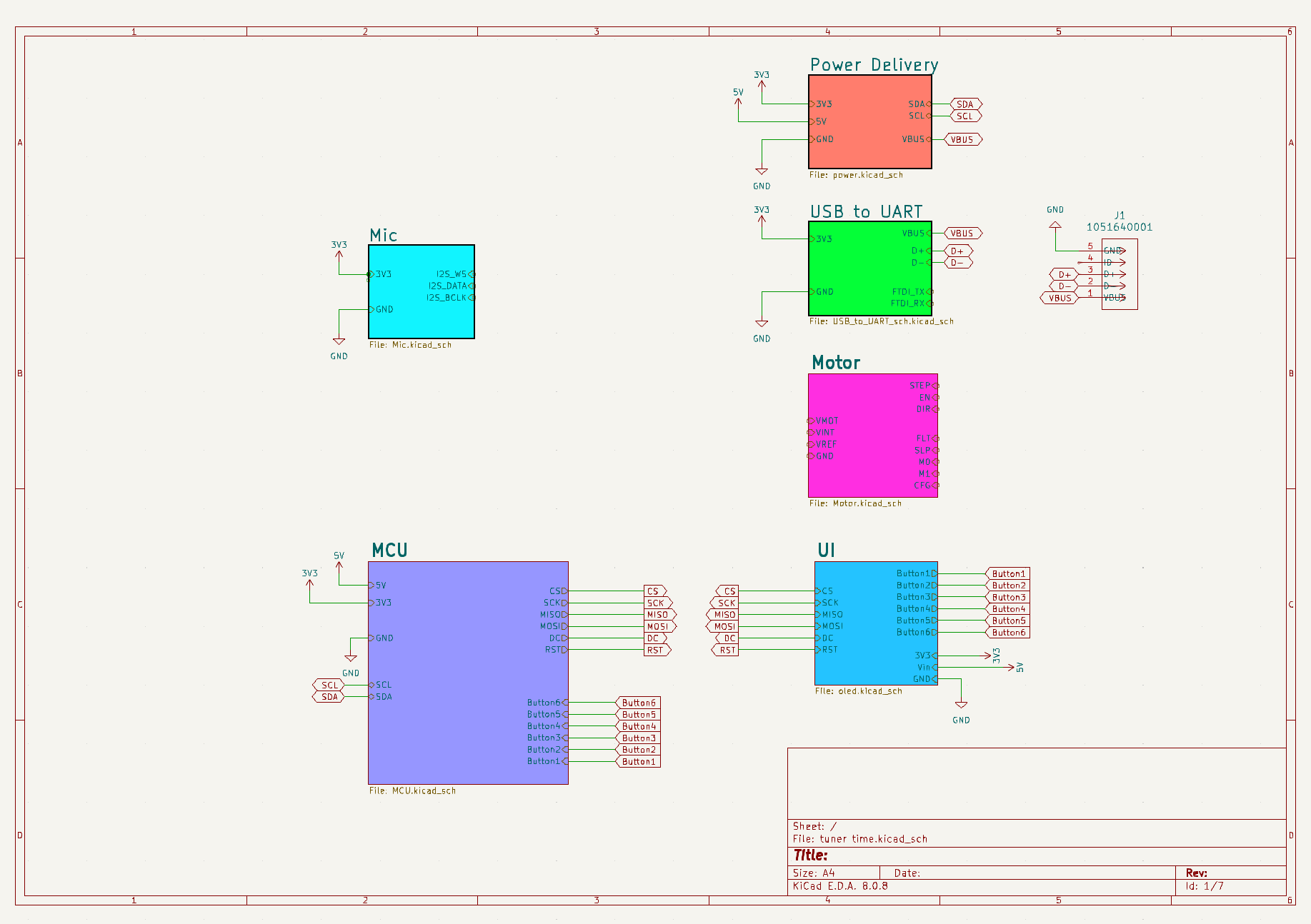Screen dimensions: 1311x924
Task: Select the GND power symbol below Mic
Action: click(x=339, y=341)
